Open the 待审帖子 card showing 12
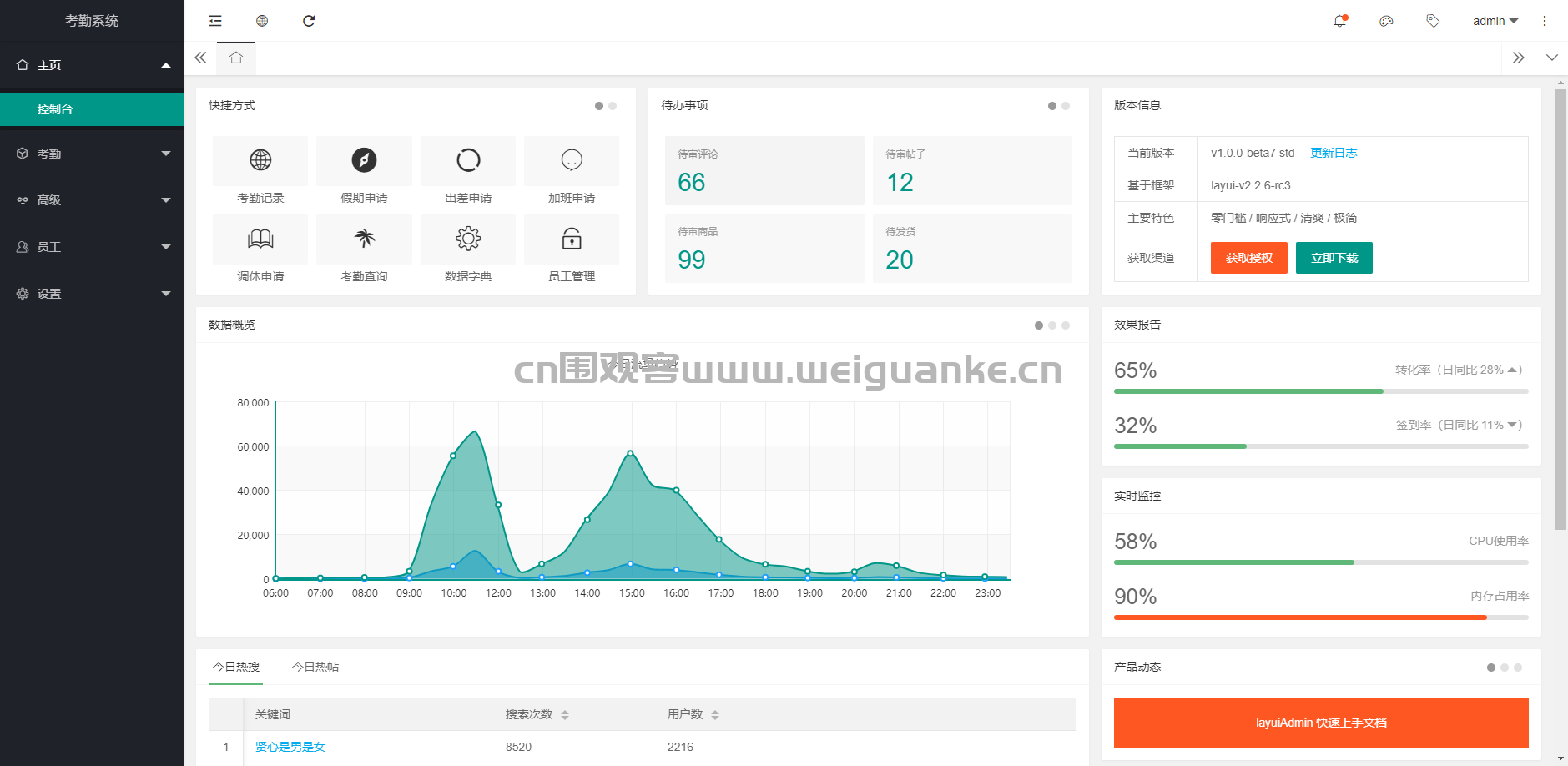This screenshot has width=1568, height=766. tap(972, 170)
